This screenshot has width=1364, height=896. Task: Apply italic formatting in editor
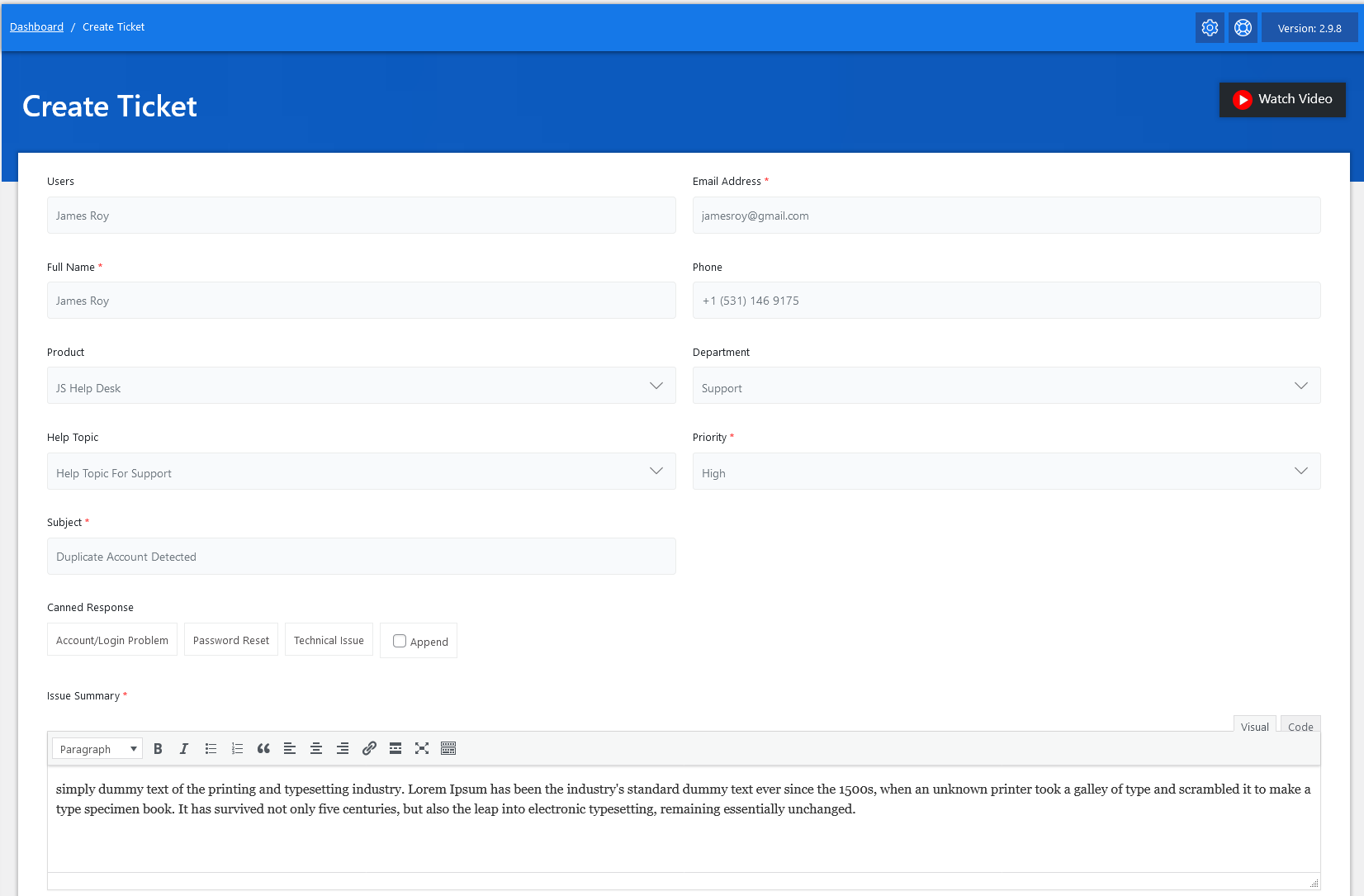[x=184, y=749]
